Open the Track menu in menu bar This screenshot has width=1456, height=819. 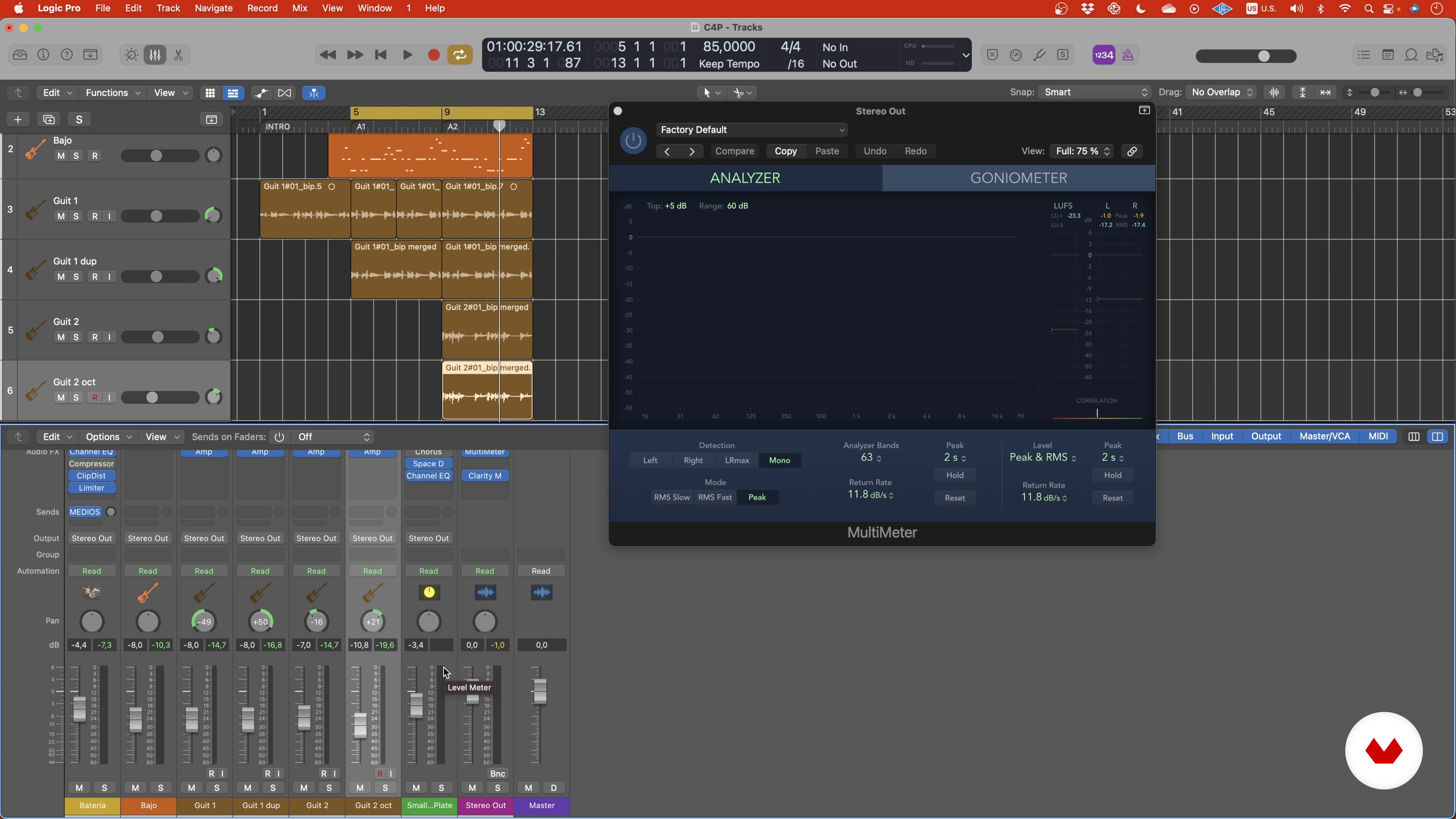168,8
